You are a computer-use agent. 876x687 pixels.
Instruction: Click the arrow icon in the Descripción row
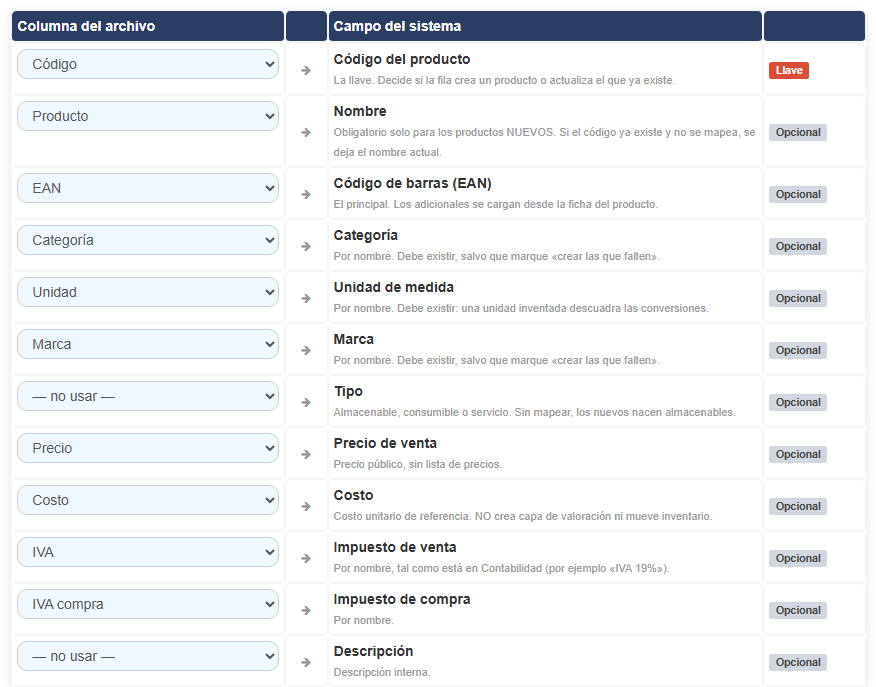point(306,662)
